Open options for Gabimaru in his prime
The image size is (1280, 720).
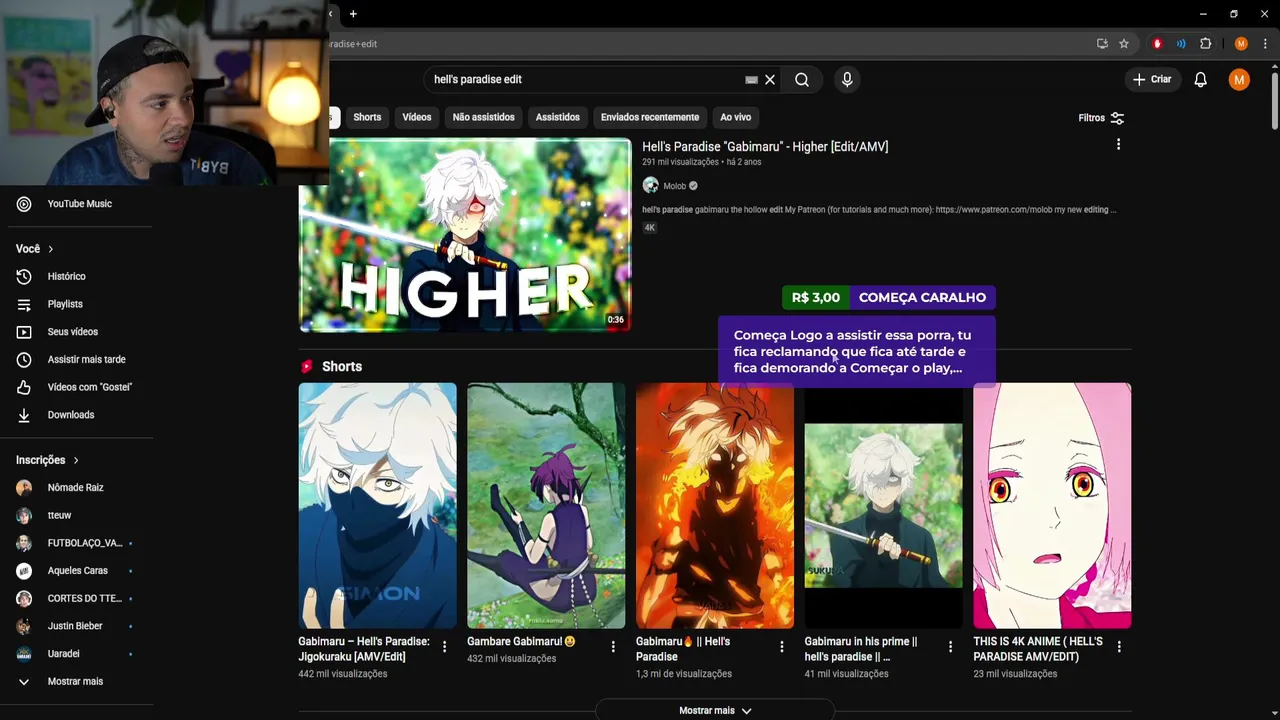[950, 647]
